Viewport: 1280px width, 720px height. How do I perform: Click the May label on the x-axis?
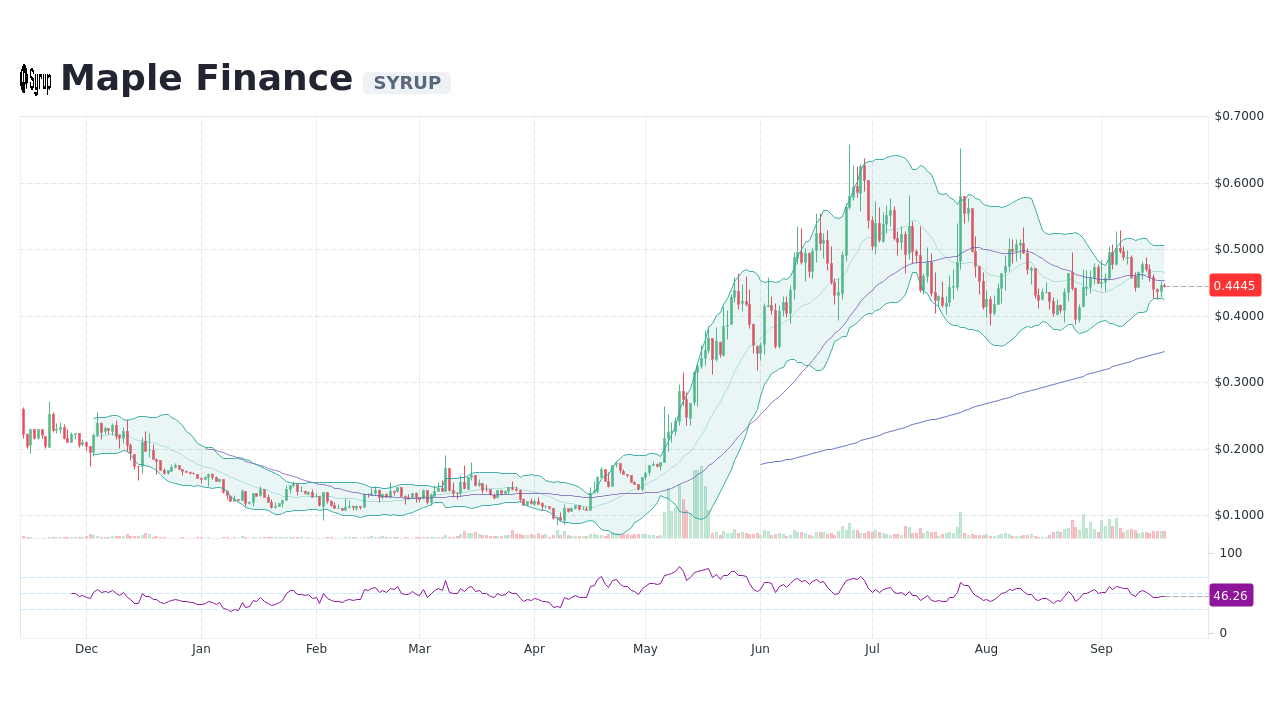tap(645, 648)
